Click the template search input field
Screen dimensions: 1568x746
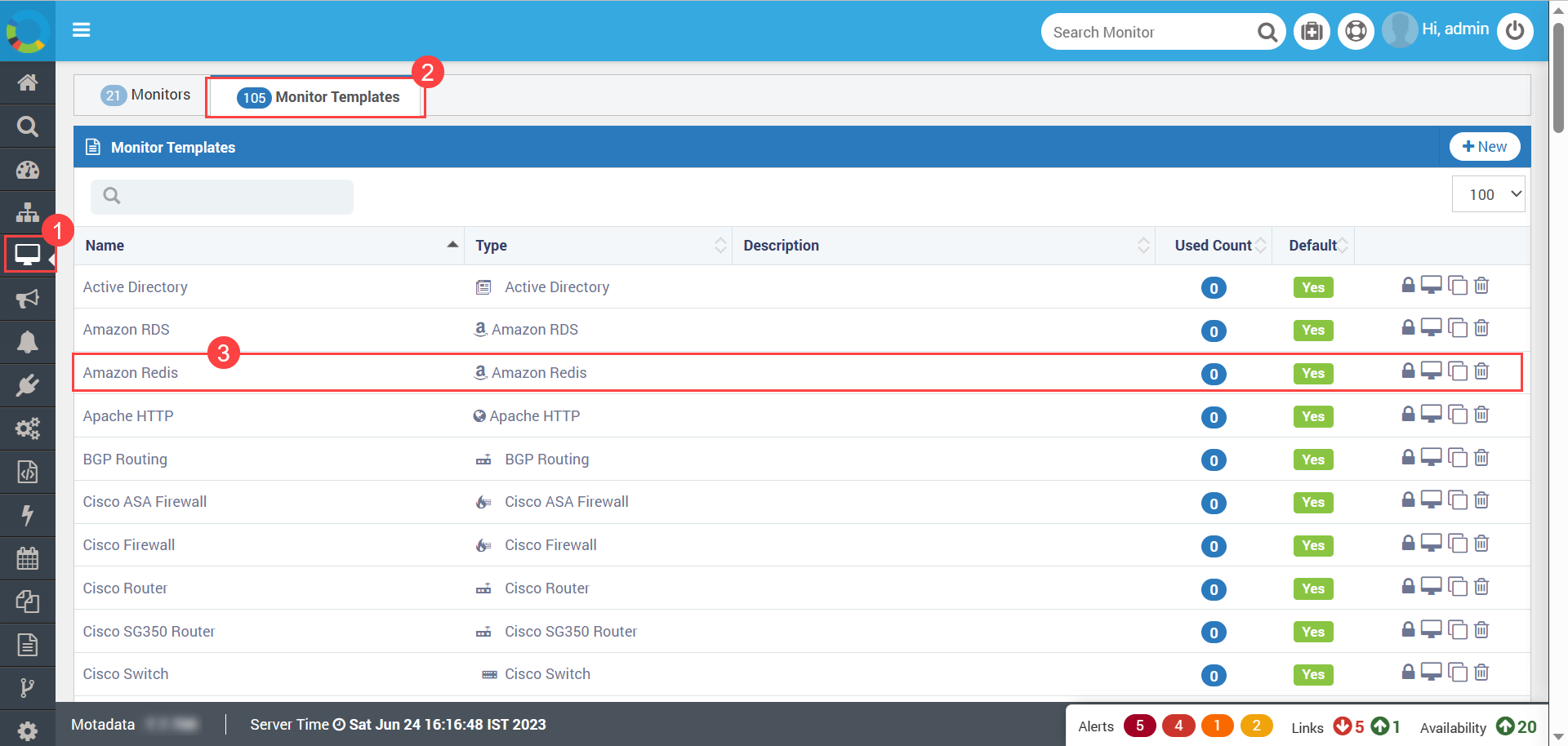click(222, 196)
